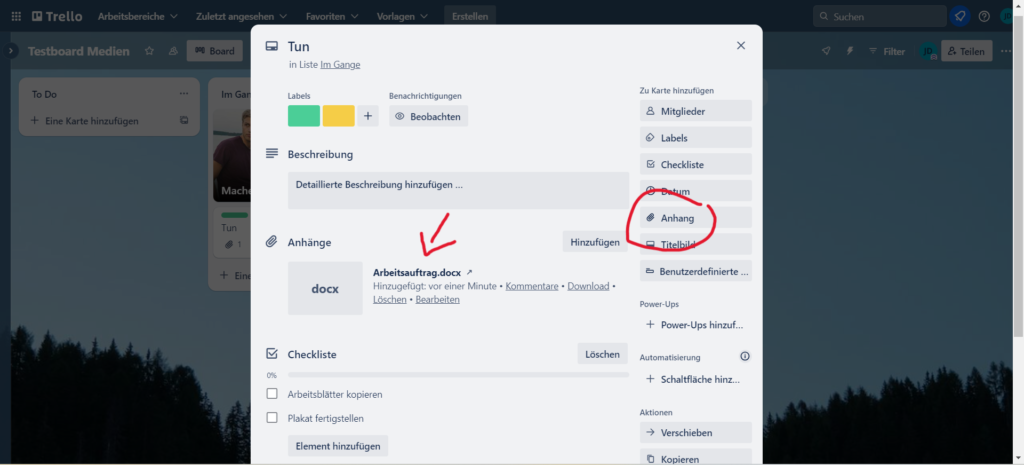Open the Power-Ups rocket icon in board bar
1024x465 pixels.
[826, 51]
